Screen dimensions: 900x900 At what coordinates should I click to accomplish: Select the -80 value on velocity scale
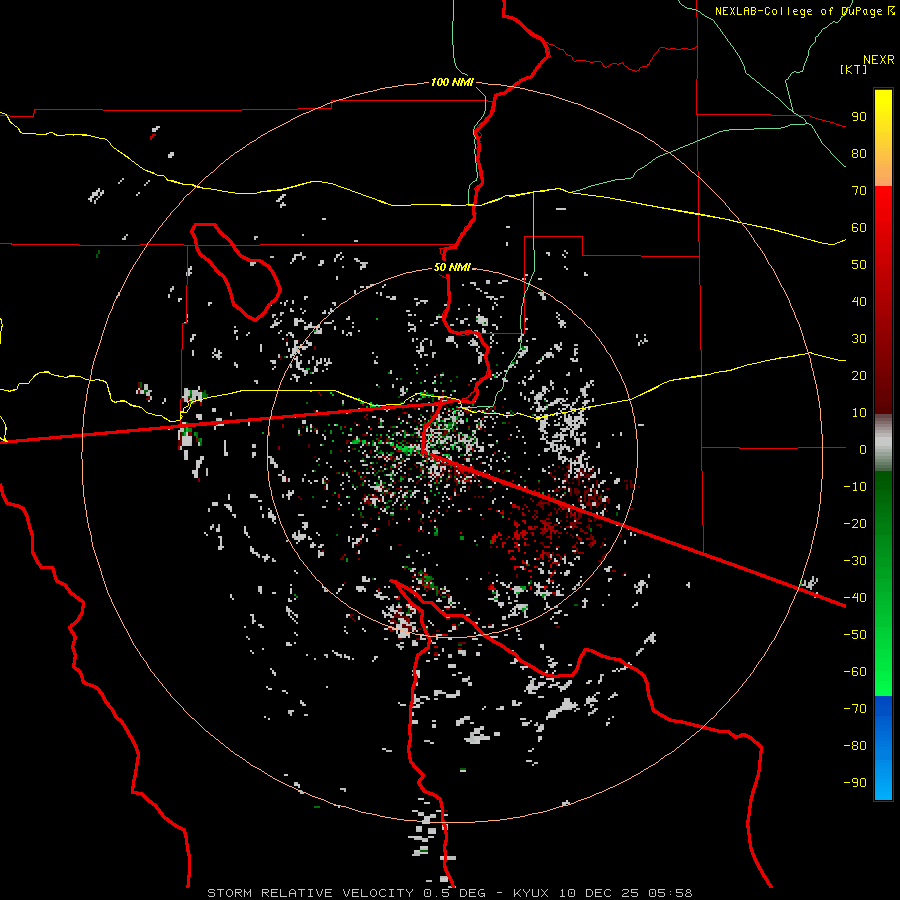pos(855,746)
